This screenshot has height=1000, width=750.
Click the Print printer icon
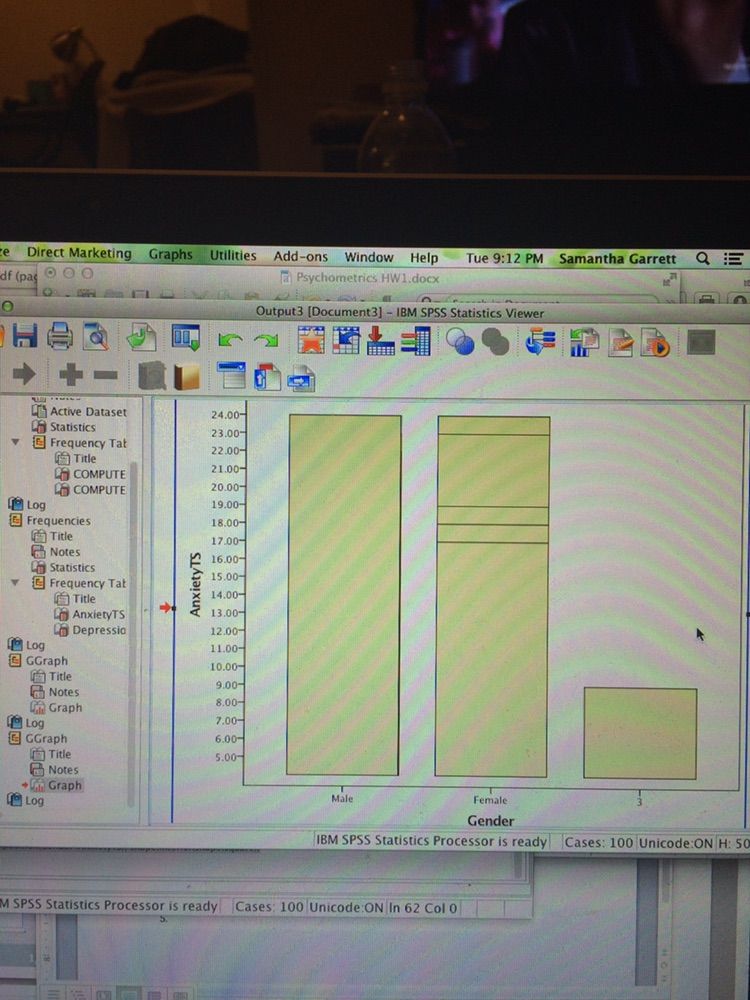click(x=60, y=336)
